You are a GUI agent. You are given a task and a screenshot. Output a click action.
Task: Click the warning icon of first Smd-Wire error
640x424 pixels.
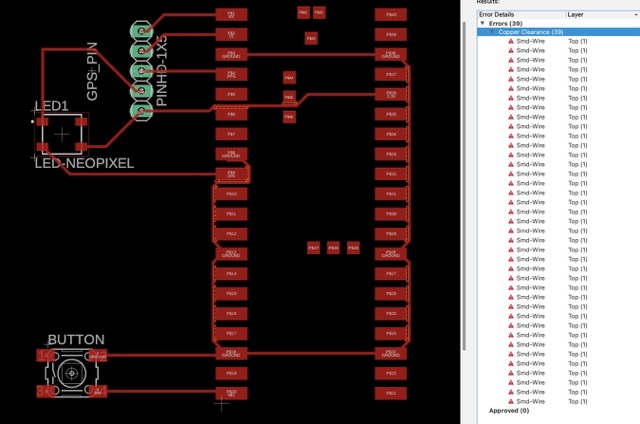click(x=510, y=41)
